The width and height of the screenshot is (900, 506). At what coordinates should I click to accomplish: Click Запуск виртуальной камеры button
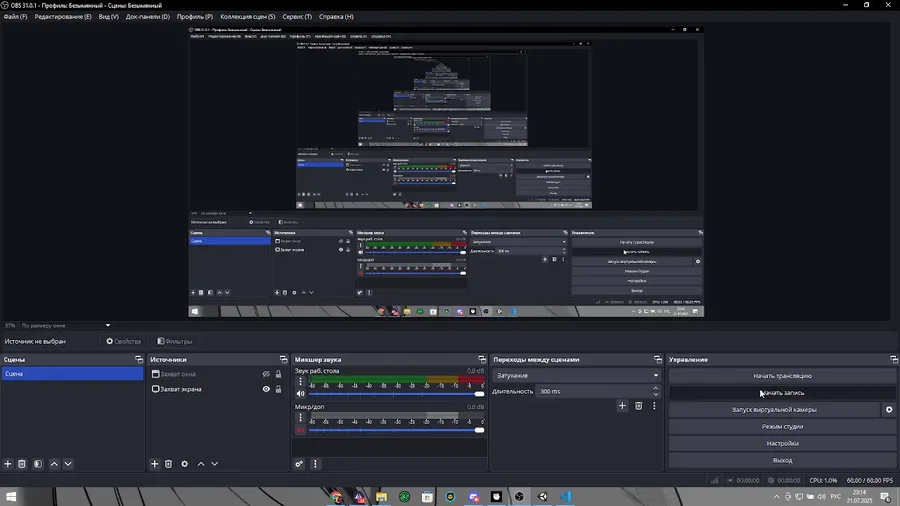click(x=774, y=410)
